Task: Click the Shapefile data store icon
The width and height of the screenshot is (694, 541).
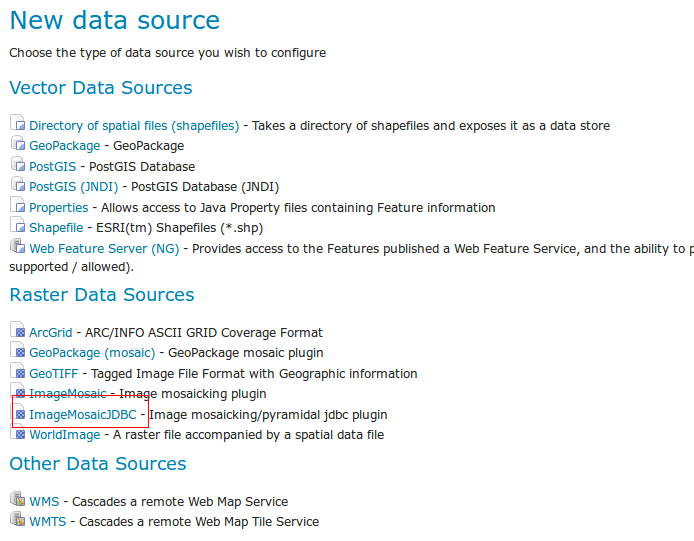Action: [18, 225]
